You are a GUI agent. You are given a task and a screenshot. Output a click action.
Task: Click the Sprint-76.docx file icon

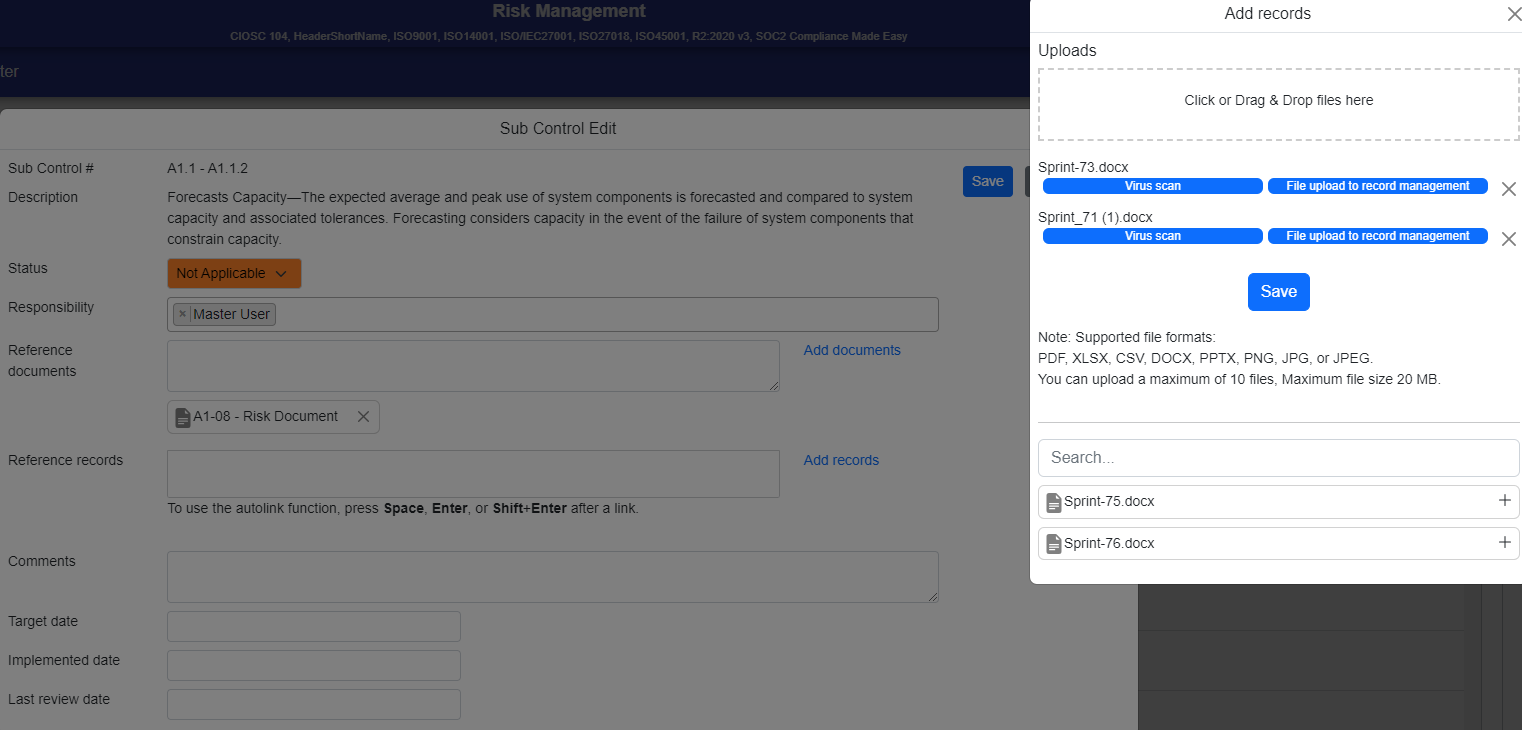(1053, 544)
